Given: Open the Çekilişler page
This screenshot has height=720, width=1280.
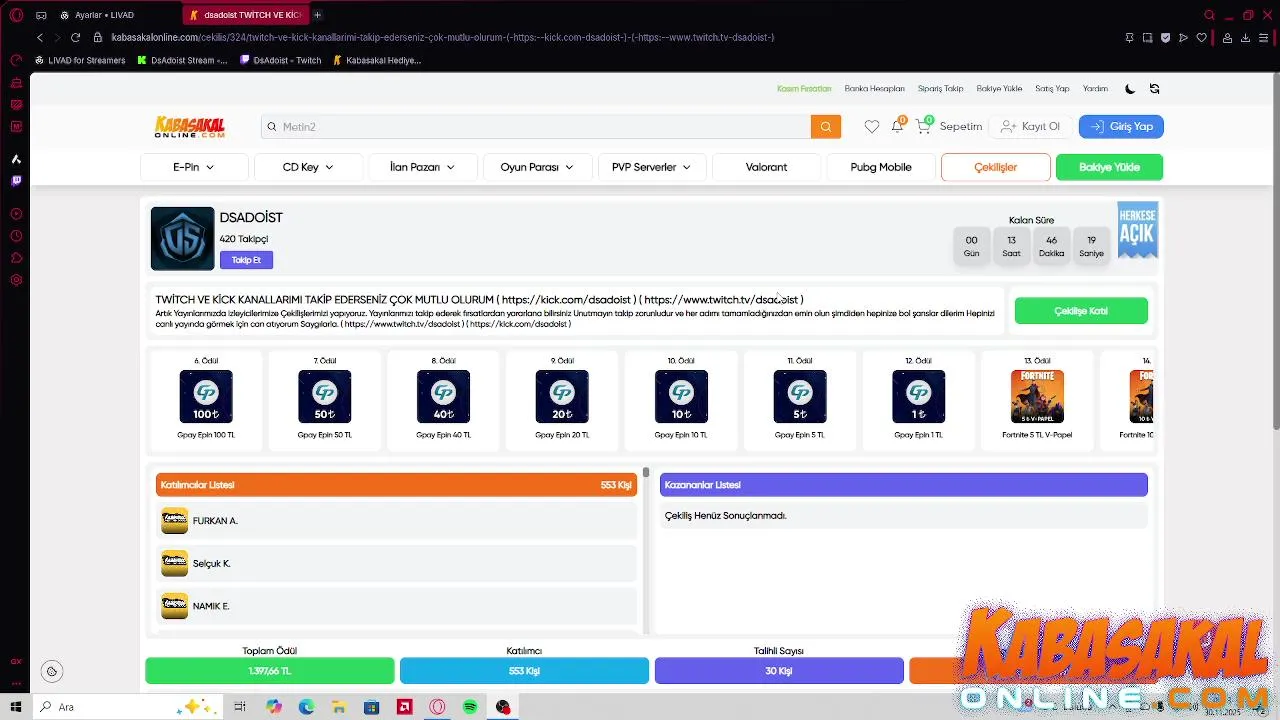Looking at the screenshot, I should 996,167.
